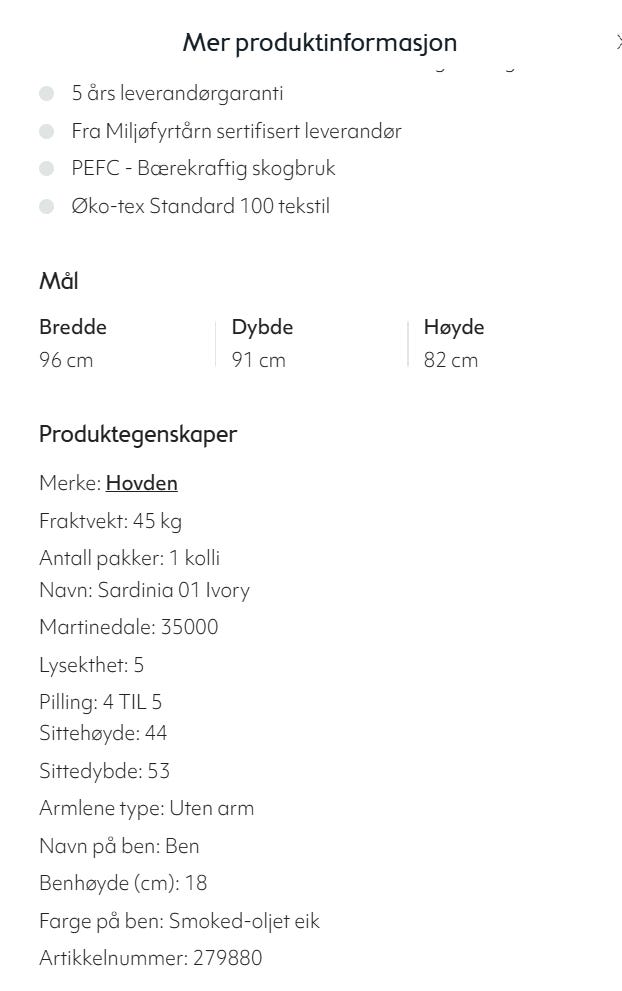Click the Artikkelnummer 279880 line
Image resolution: width=622 pixels, height=991 pixels.
click(150, 958)
